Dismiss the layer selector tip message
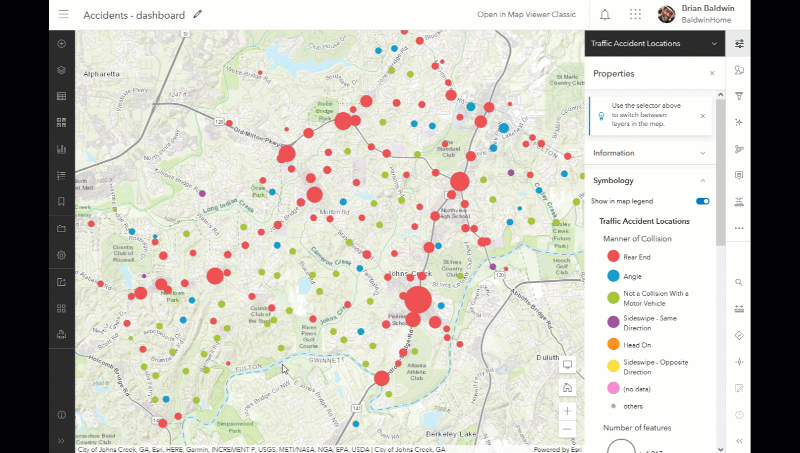800x453 pixels. (703, 116)
